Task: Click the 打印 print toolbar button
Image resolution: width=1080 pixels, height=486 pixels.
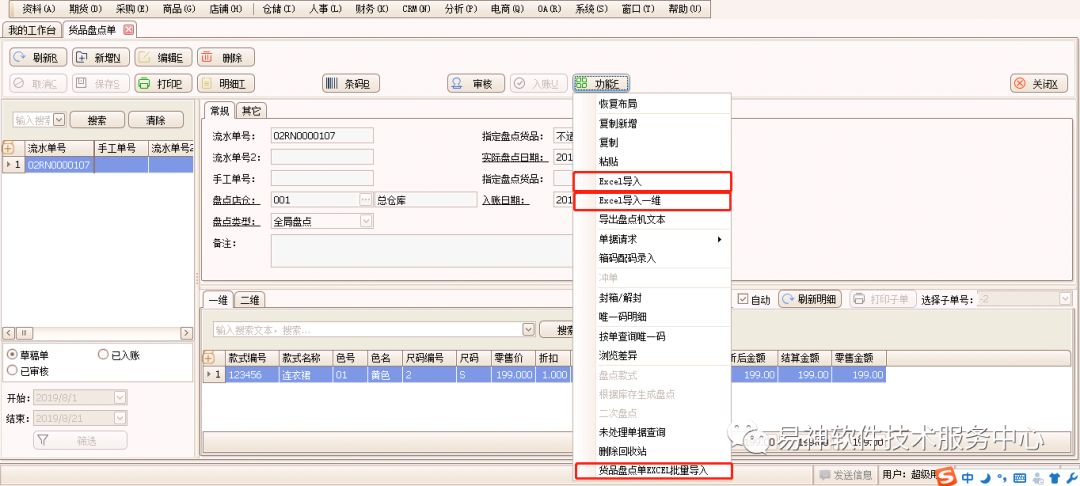Action: pos(162,84)
